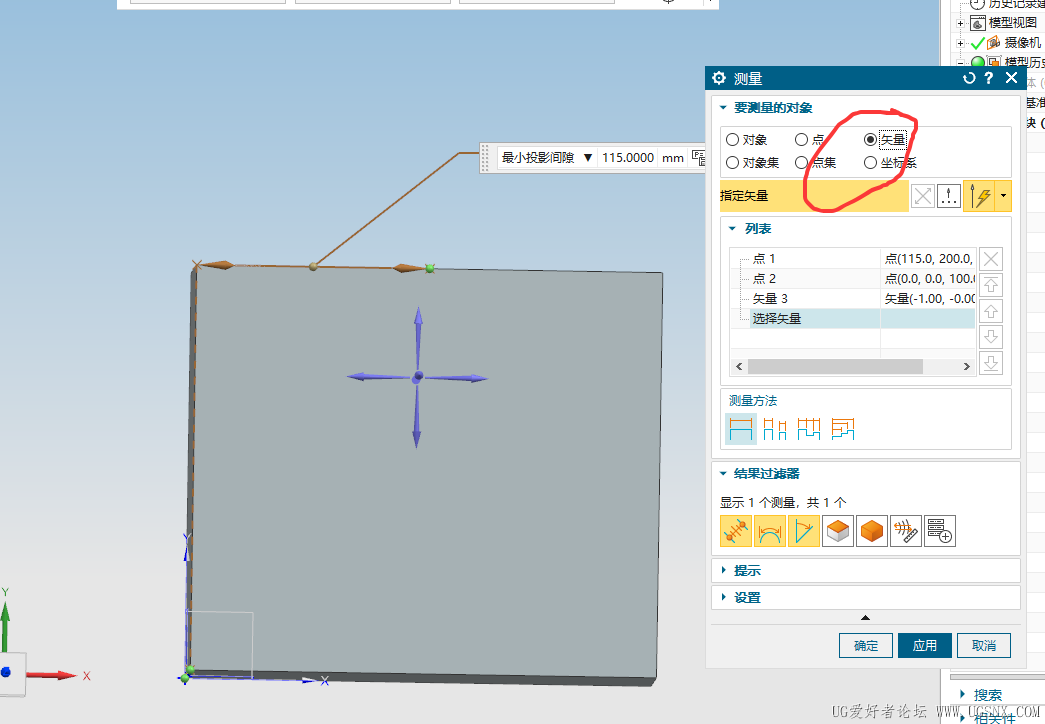Screen dimensions: 1045x724
Task: Click the move-to-top arrow icon beside list
Action: pyautogui.click(x=991, y=285)
